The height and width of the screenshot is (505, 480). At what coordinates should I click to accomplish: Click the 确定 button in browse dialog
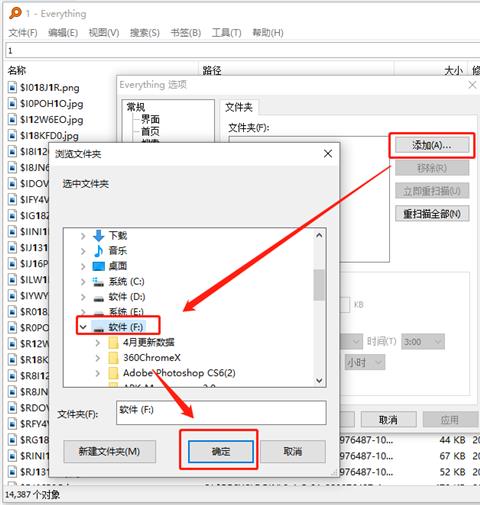(221, 452)
